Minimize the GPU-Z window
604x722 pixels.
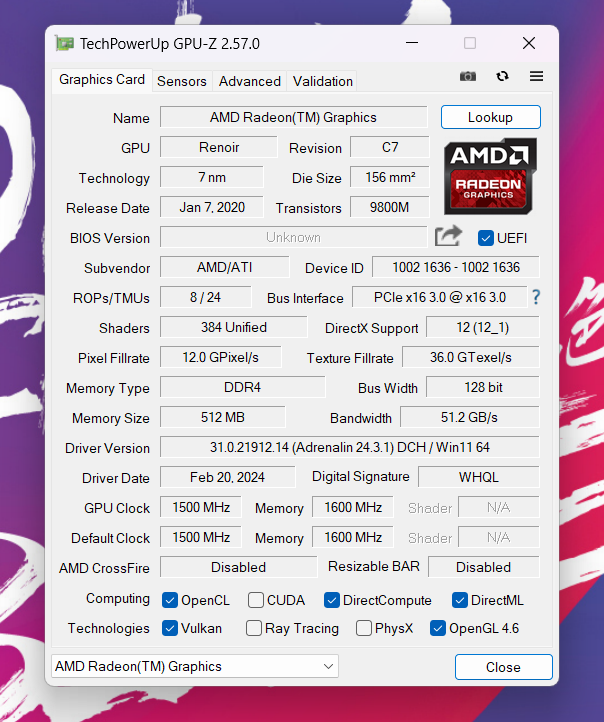point(412,43)
